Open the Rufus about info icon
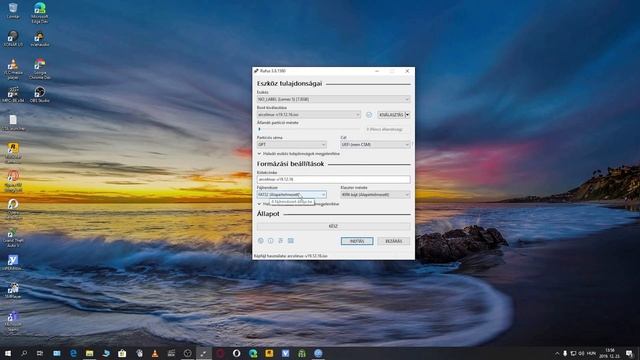This screenshot has height=360, width=640. [271, 241]
